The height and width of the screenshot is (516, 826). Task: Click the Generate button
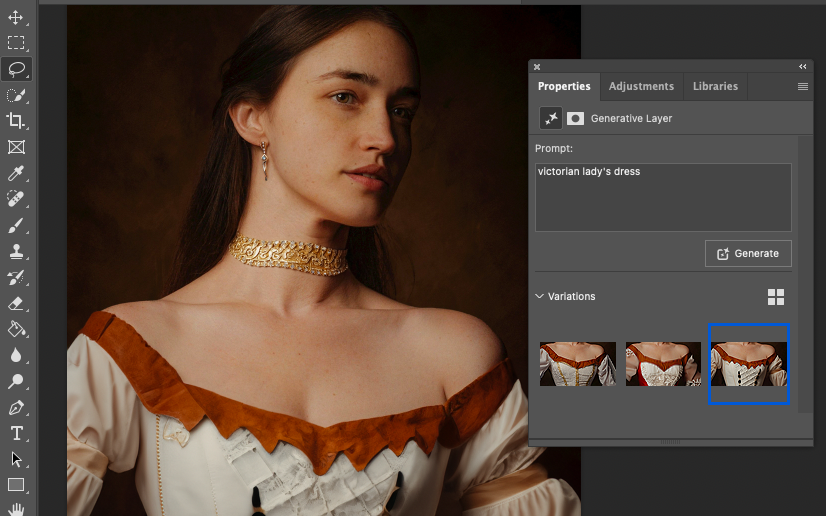(748, 254)
